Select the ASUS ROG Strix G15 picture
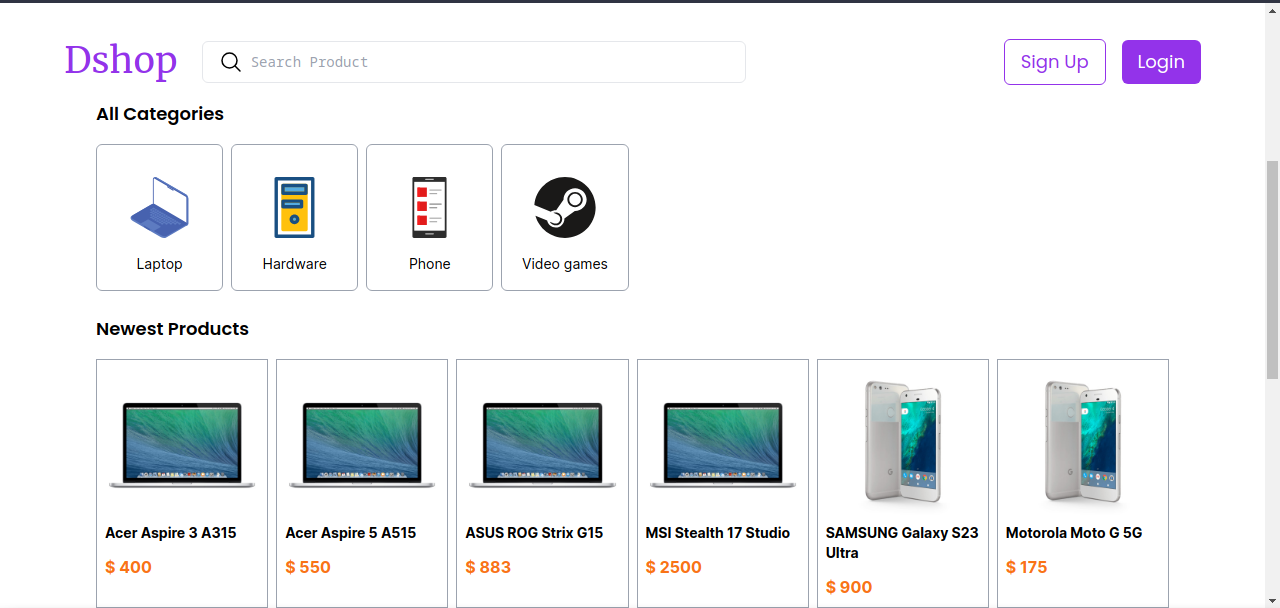Viewport: 1280px width, 608px height. click(542, 445)
